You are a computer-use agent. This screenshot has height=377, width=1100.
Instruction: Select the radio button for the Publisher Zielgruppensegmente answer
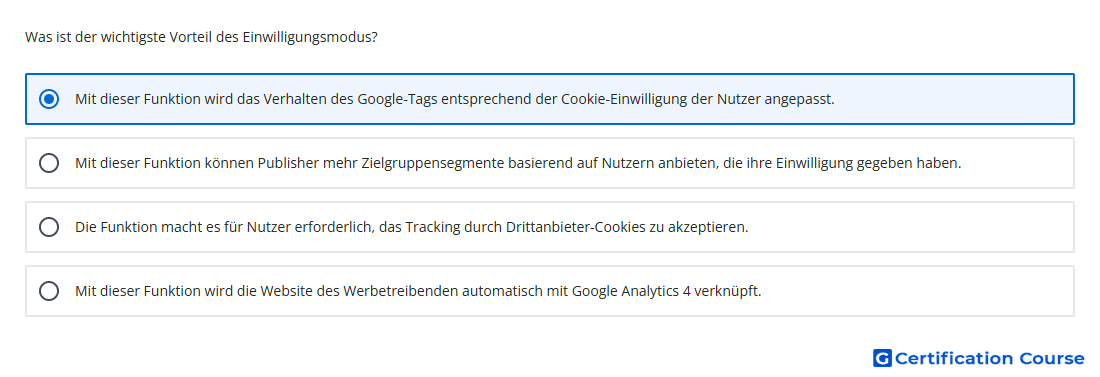(49, 163)
